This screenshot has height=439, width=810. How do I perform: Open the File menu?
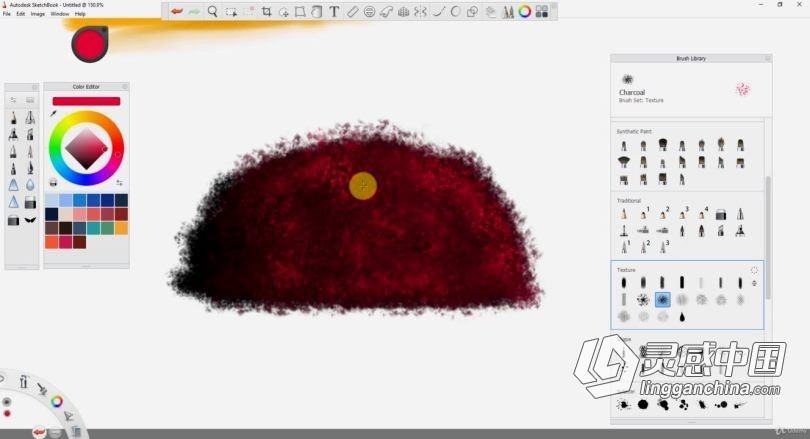point(7,14)
